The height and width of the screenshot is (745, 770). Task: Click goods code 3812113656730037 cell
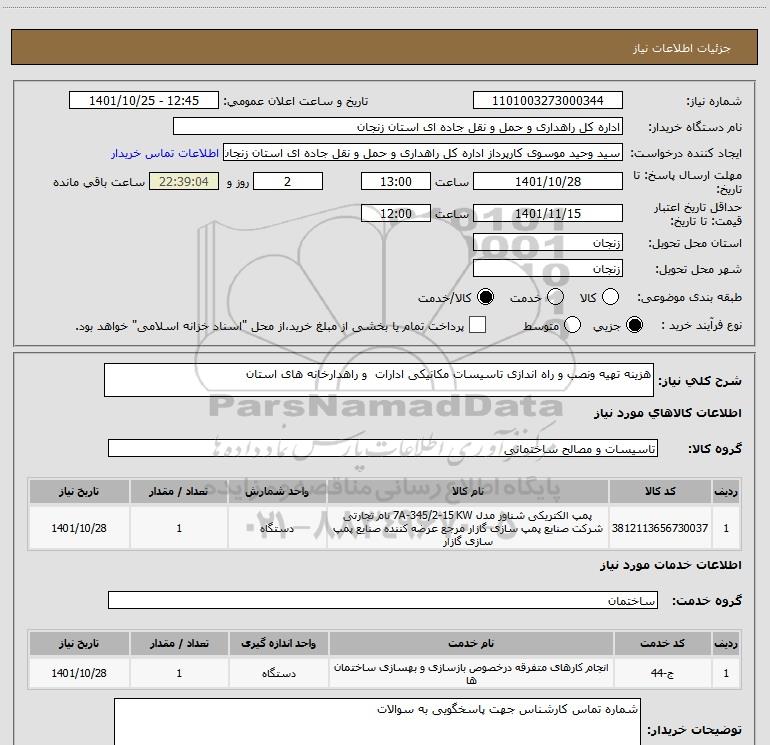pos(660,528)
